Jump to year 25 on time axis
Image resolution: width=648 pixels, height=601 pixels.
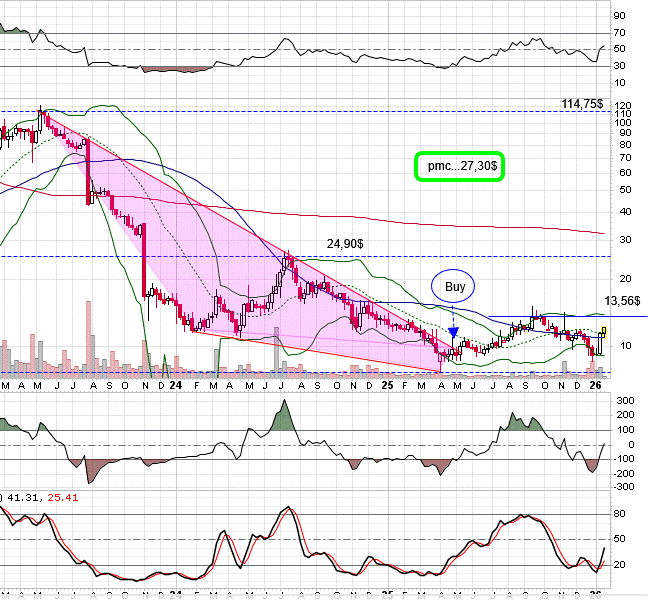[387, 385]
